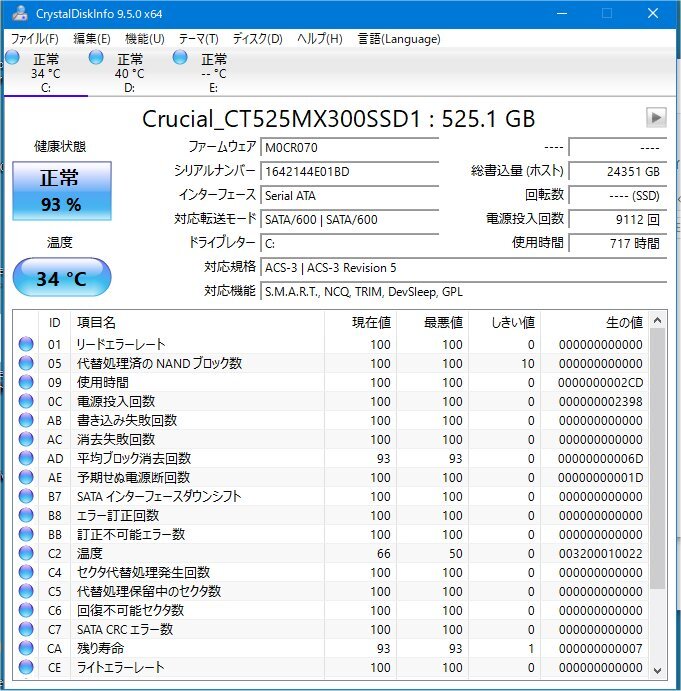Click the next disk arrow button
The image size is (681, 691).
[656, 118]
